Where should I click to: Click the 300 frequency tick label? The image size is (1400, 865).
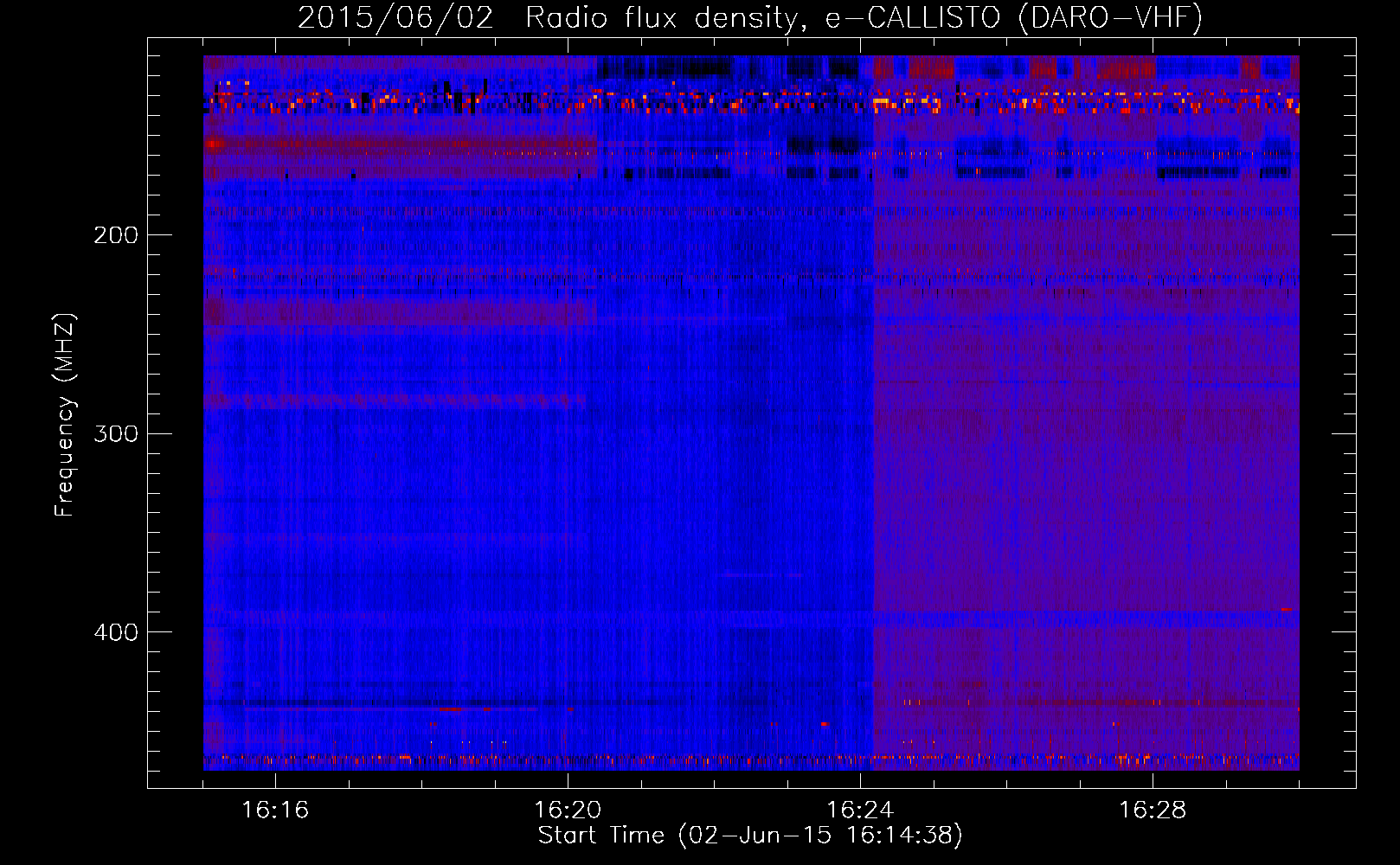(116, 433)
